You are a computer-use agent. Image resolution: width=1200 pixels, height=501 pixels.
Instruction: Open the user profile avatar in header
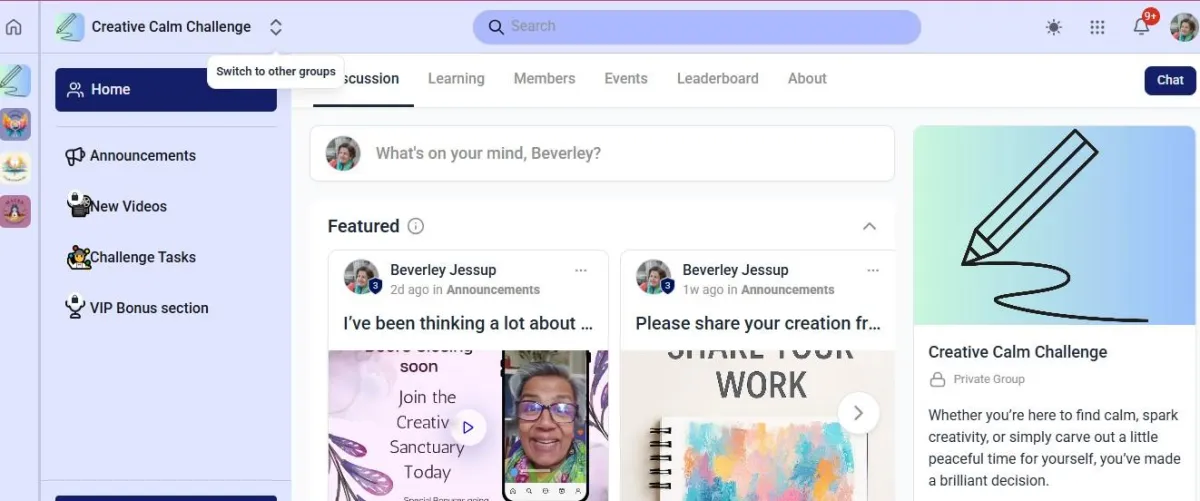point(1184,27)
